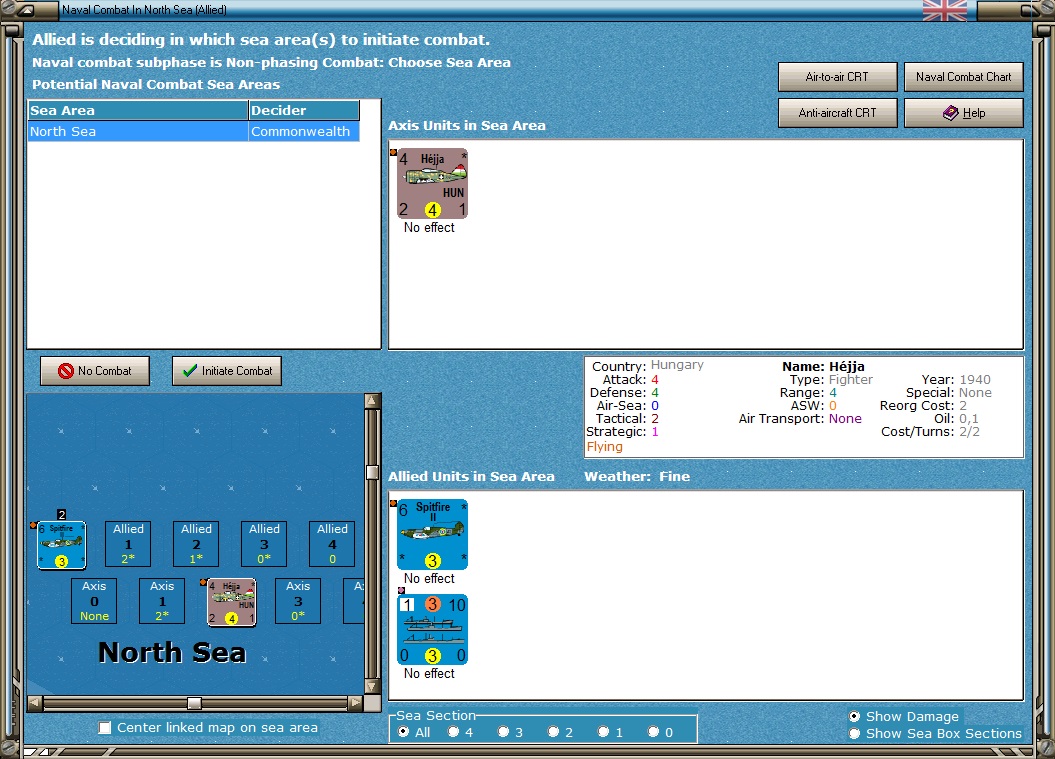Click the Decider column header
Screen dimensions: 1055x759
click(x=304, y=110)
